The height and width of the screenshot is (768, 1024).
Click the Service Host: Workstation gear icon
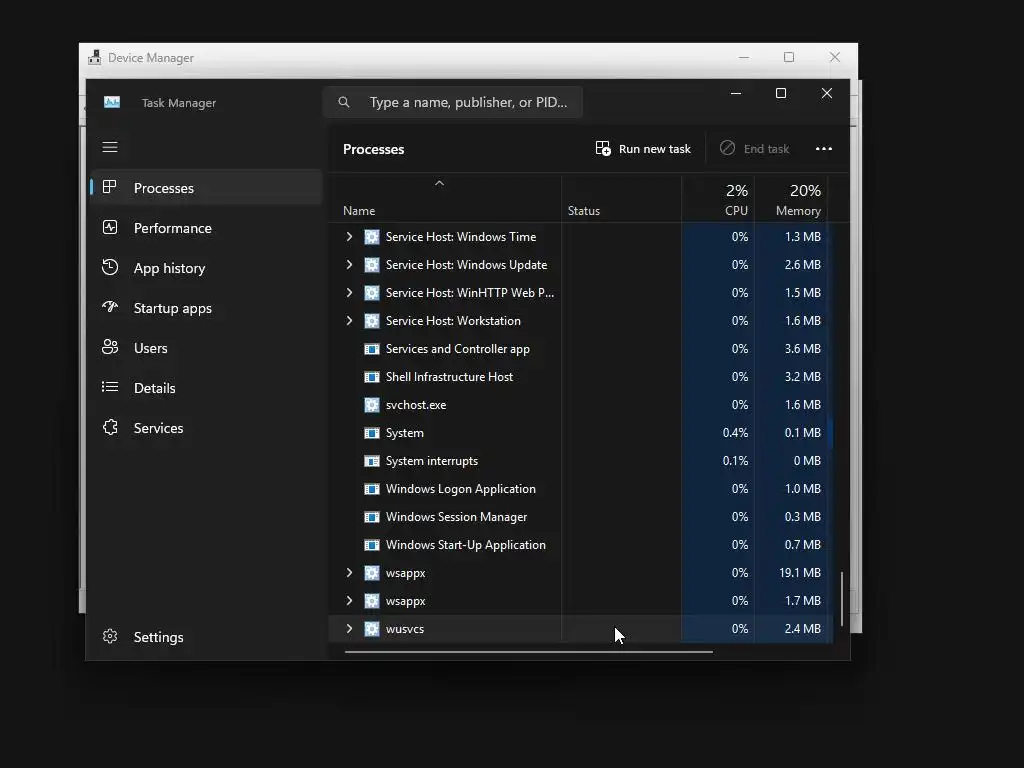[x=372, y=321]
